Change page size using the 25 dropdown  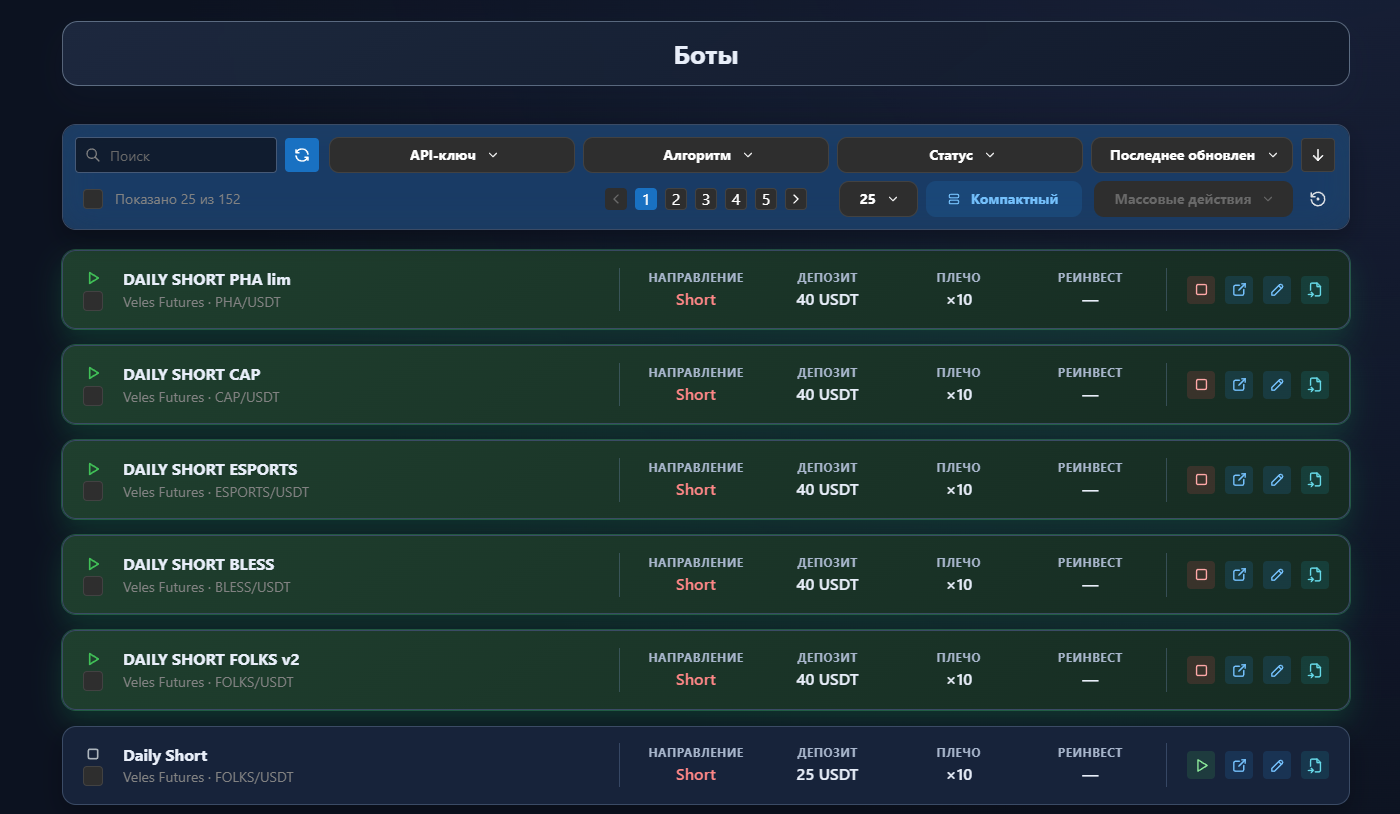[x=878, y=199]
